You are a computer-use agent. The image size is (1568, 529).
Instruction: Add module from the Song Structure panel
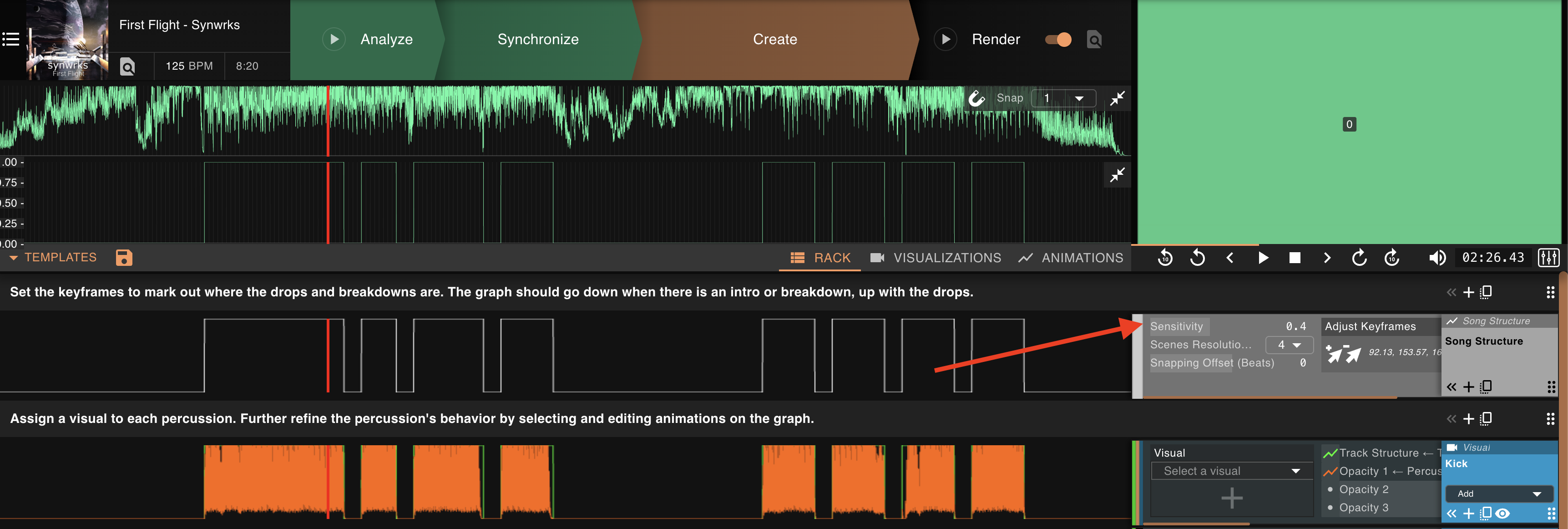(1468, 388)
